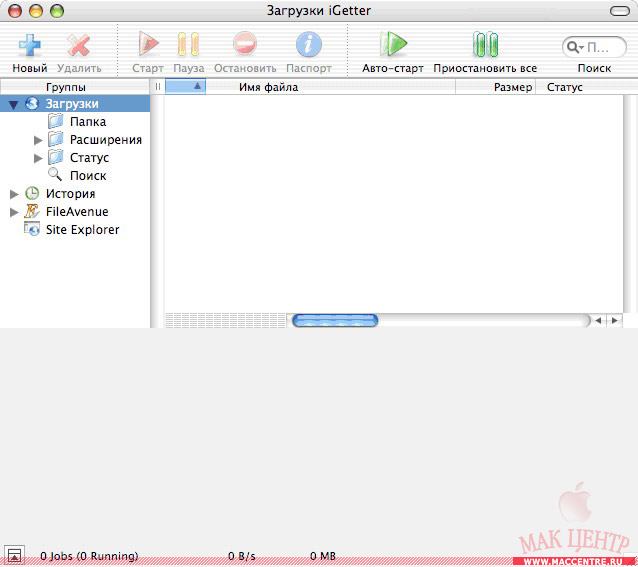This screenshot has height=567, width=638.
Task: Open the Паспорт info icon
Action: [x=308, y=44]
